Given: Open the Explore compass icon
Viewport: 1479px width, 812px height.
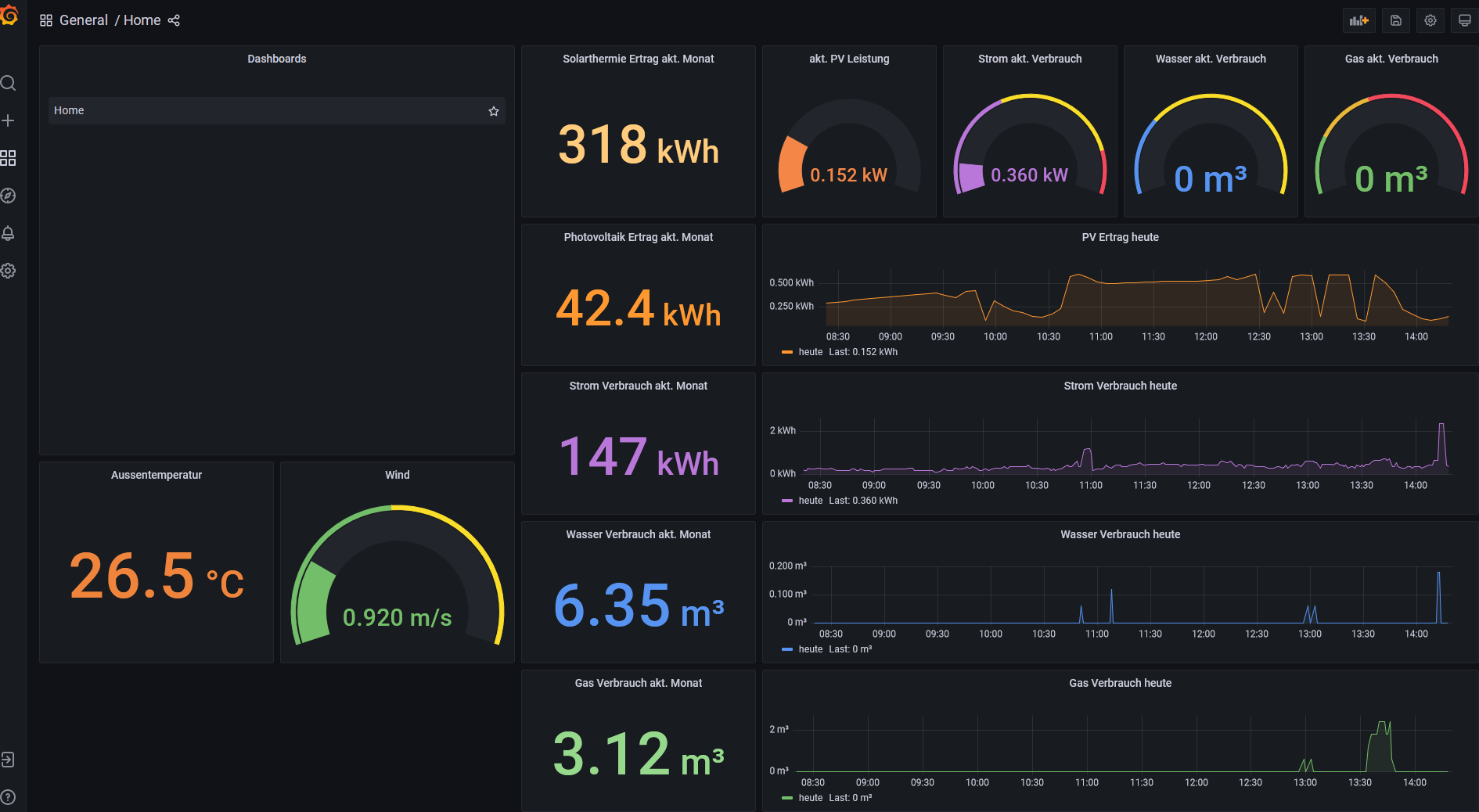Looking at the screenshot, I should point(9,196).
